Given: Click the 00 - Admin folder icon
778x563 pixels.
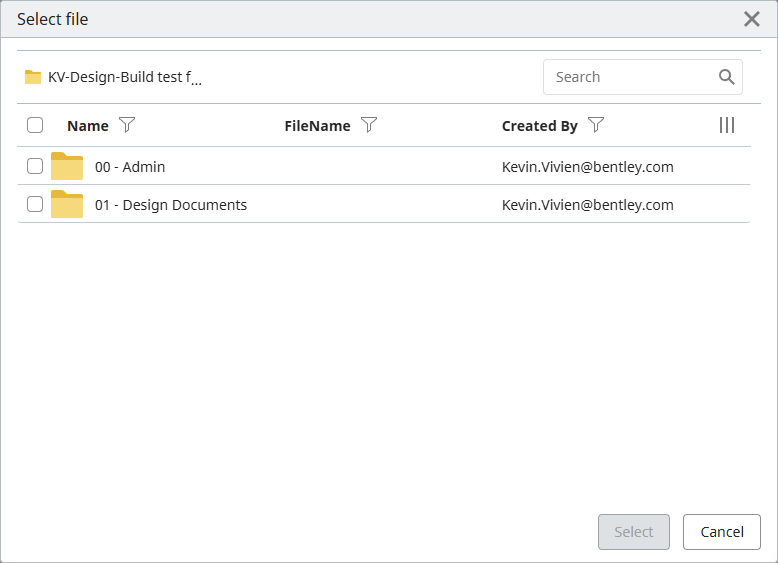Looking at the screenshot, I should point(67,166).
